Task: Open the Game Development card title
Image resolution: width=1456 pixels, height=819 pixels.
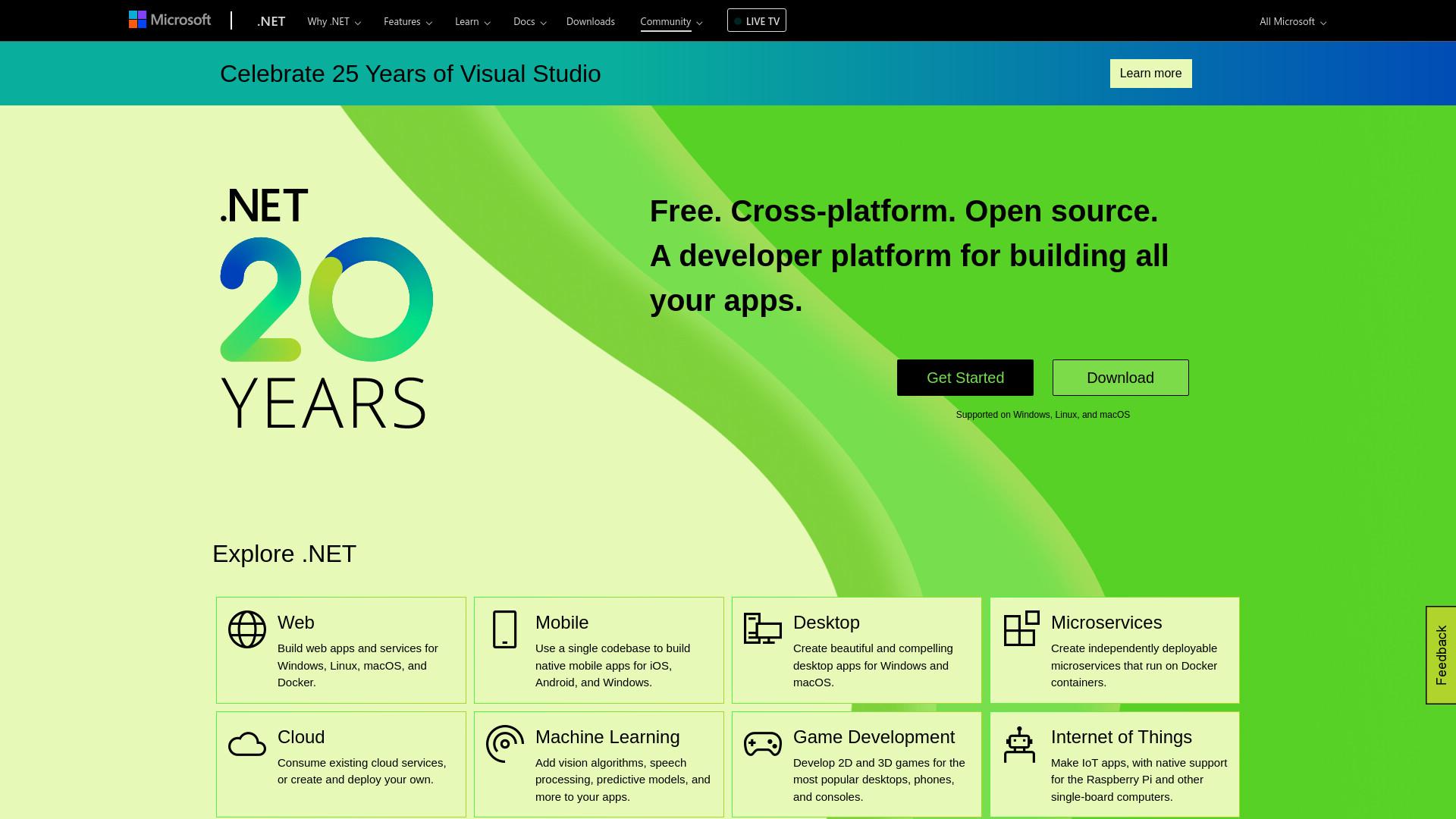Action: [x=874, y=737]
